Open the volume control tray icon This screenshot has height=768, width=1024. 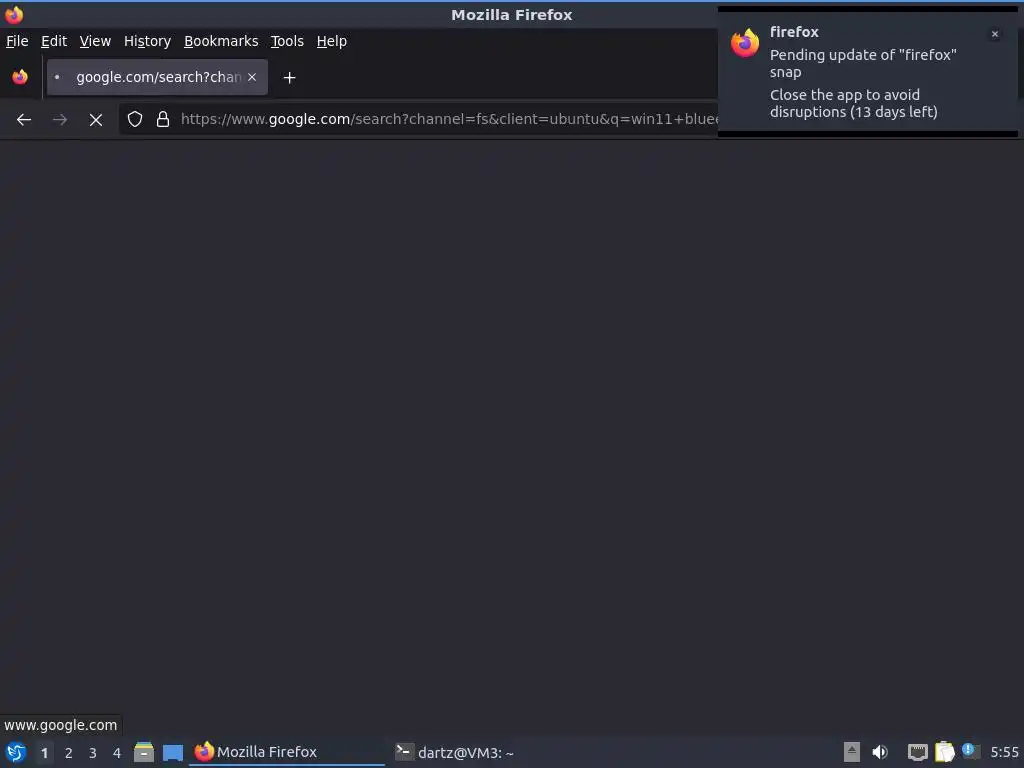(880, 752)
